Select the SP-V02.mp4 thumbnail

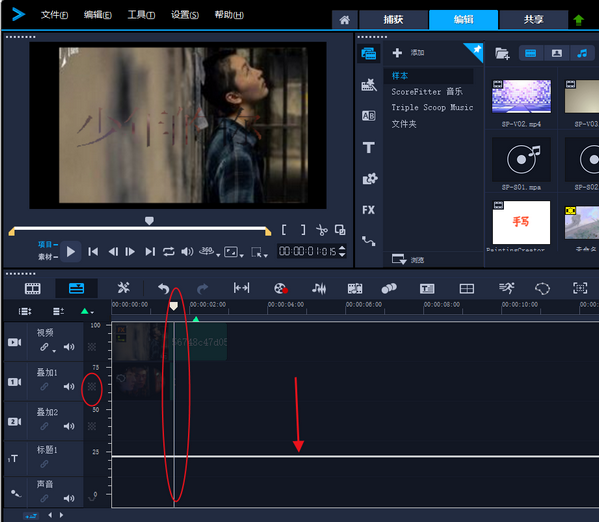pos(521,96)
